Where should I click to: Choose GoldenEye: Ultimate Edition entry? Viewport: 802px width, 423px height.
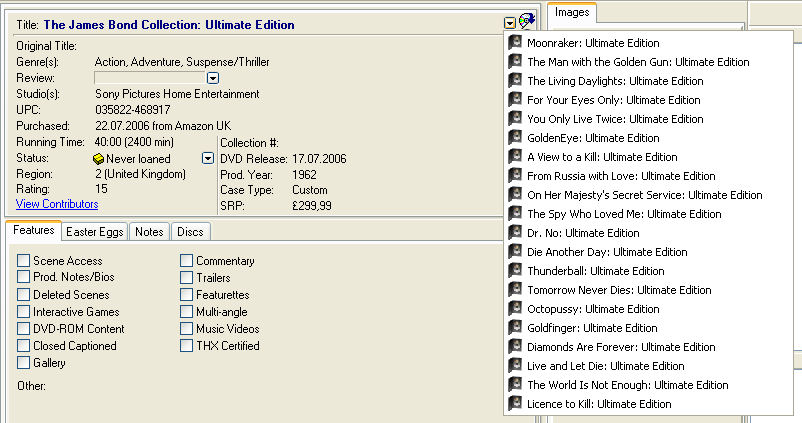pyautogui.click(x=593, y=138)
